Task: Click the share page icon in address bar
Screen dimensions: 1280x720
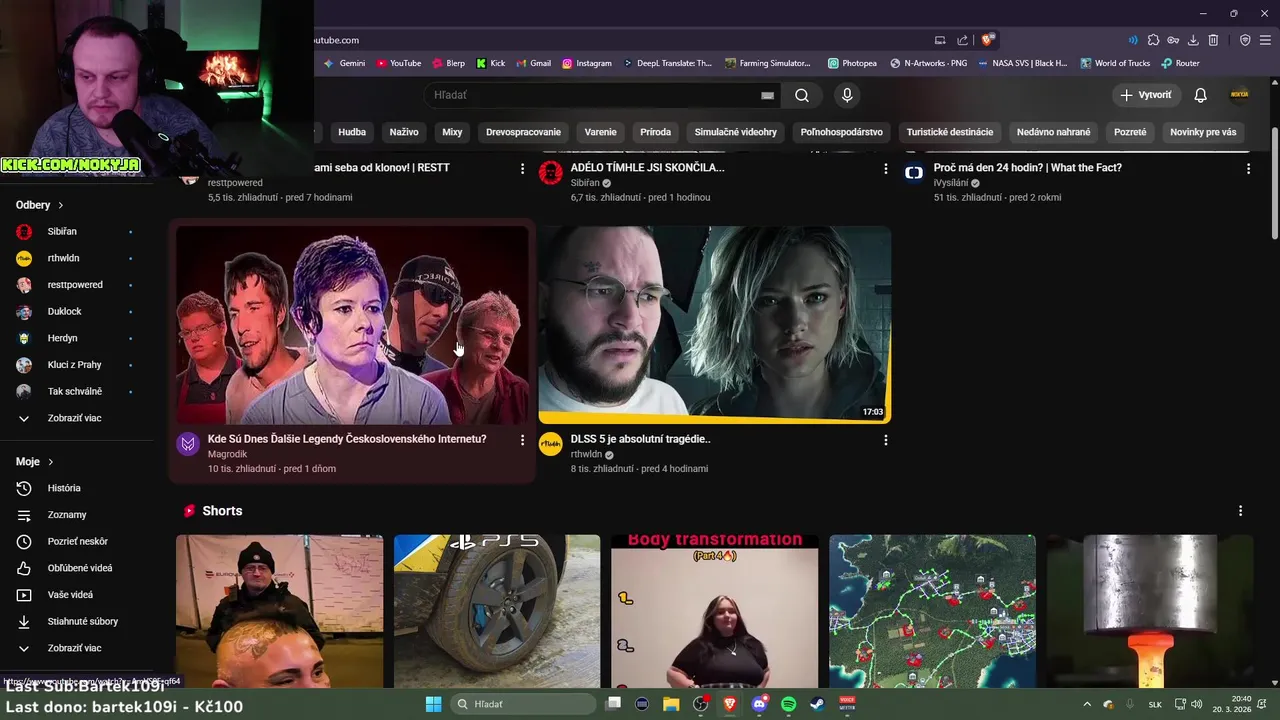Action: tap(962, 40)
